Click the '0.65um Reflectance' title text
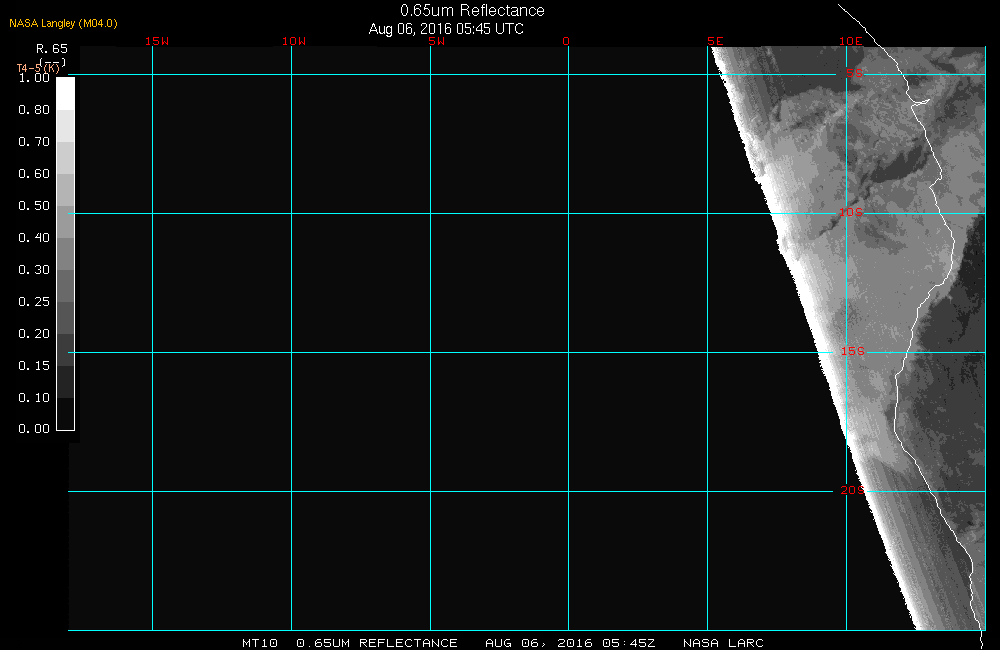 472,11
